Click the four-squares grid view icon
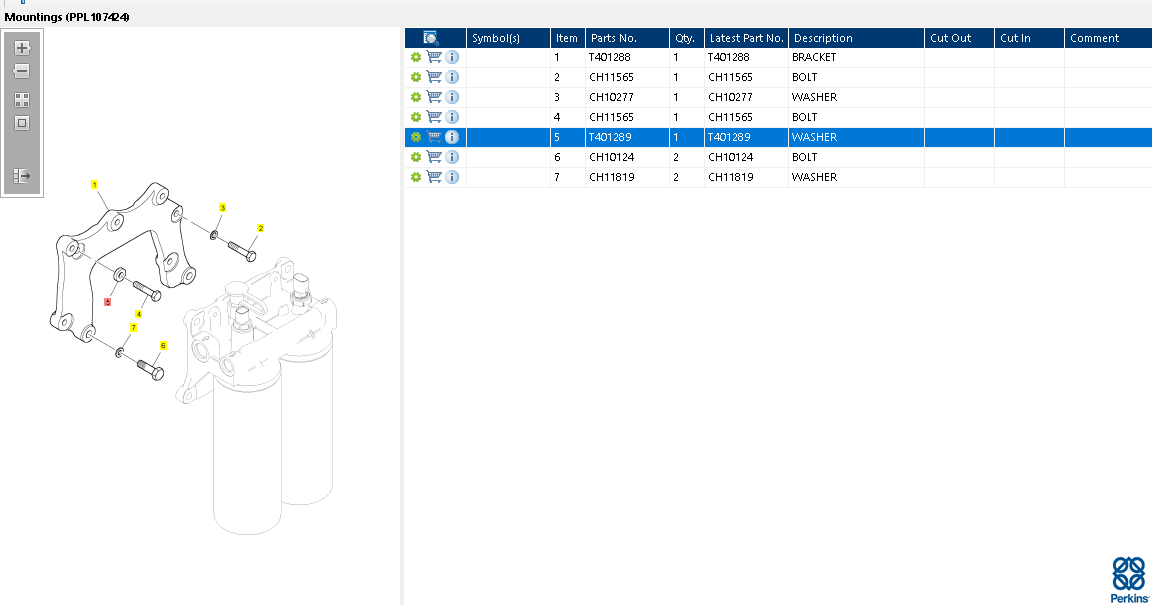Screen dimensions: 1152x605 pos(22,99)
